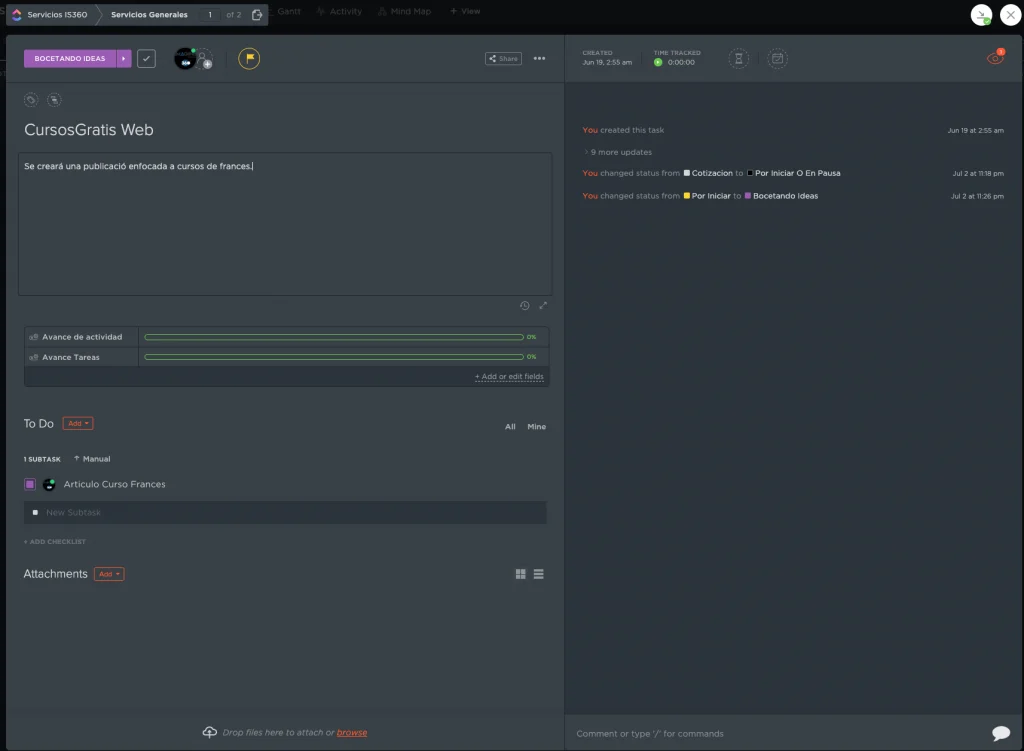
Task: Filter subtasks by All
Action: coord(510,427)
